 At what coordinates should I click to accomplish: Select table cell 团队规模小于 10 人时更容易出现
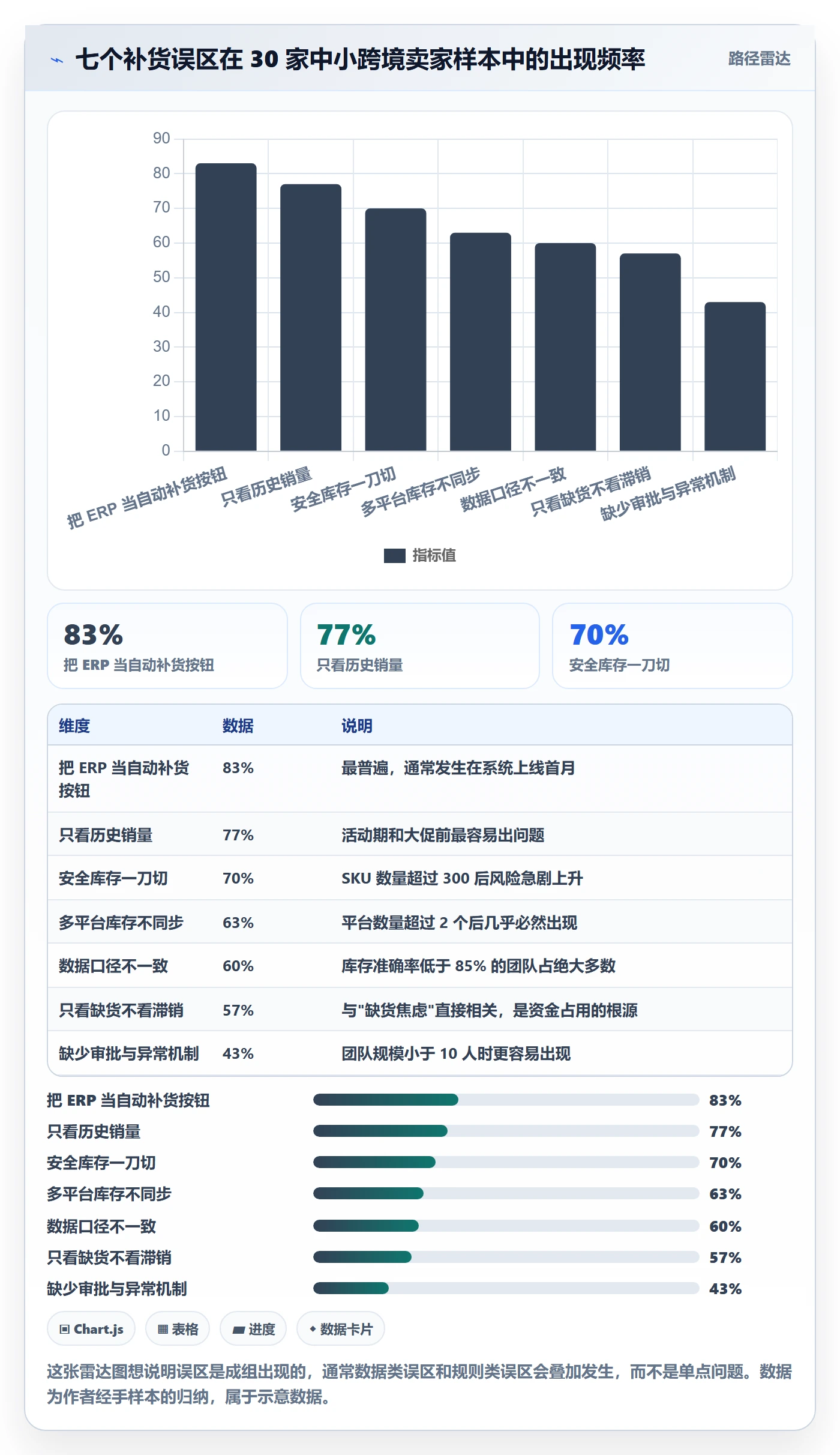456,1053
